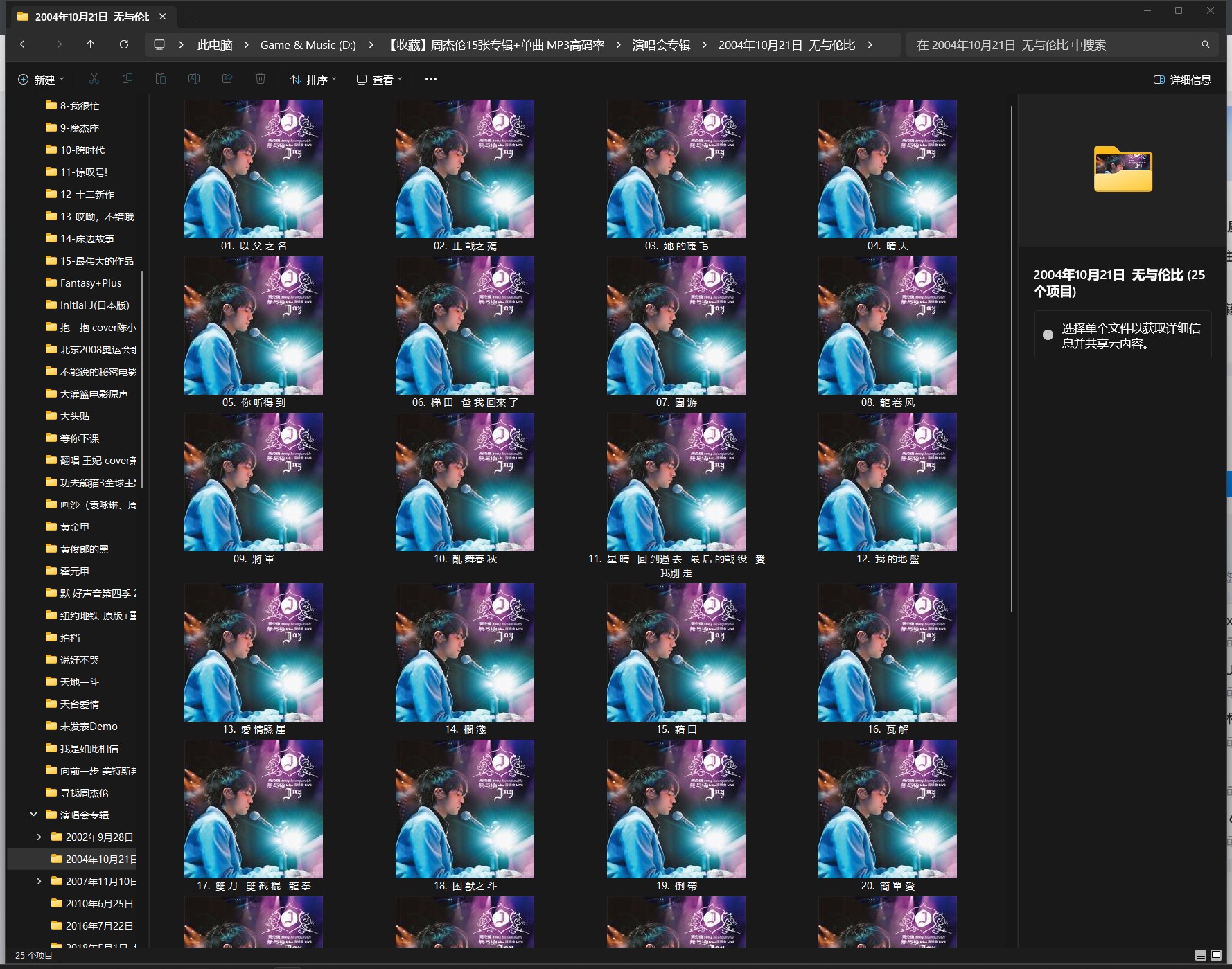1232x969 pixels.
Task: Click the Delete trash icon
Action: pyautogui.click(x=261, y=79)
